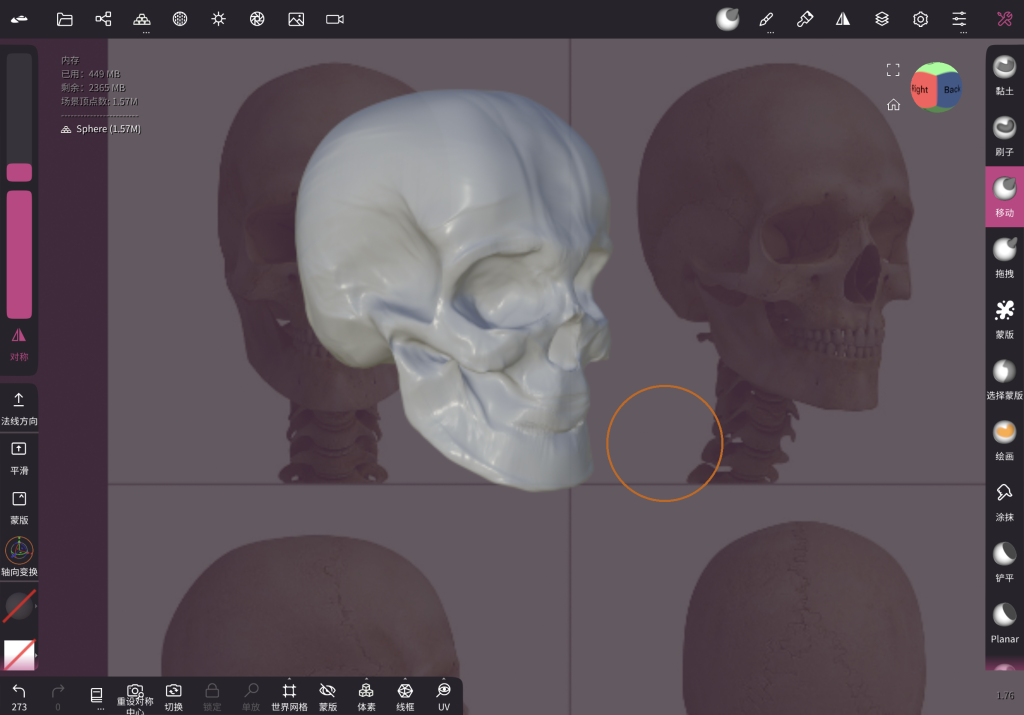Open the material color swatch
Screen dimensions: 1024x715
19,655
